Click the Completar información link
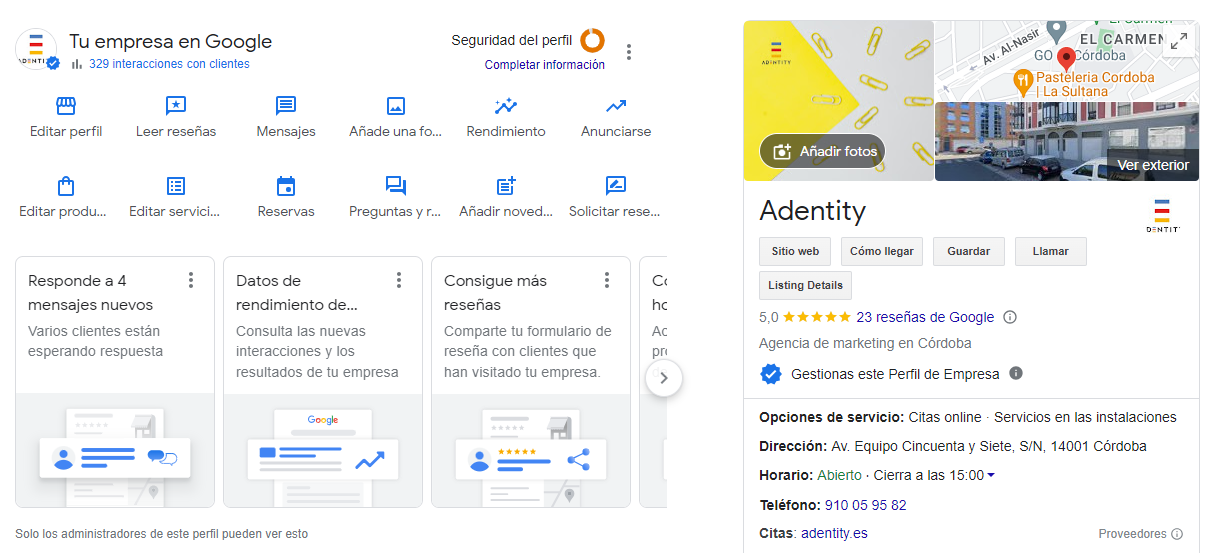1212x553 pixels. point(544,65)
